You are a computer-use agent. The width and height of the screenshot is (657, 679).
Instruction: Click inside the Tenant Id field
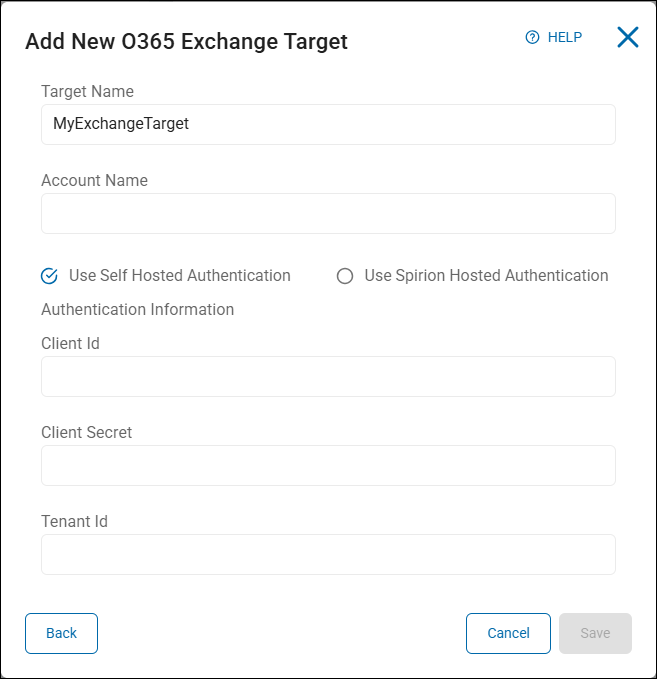pos(328,554)
